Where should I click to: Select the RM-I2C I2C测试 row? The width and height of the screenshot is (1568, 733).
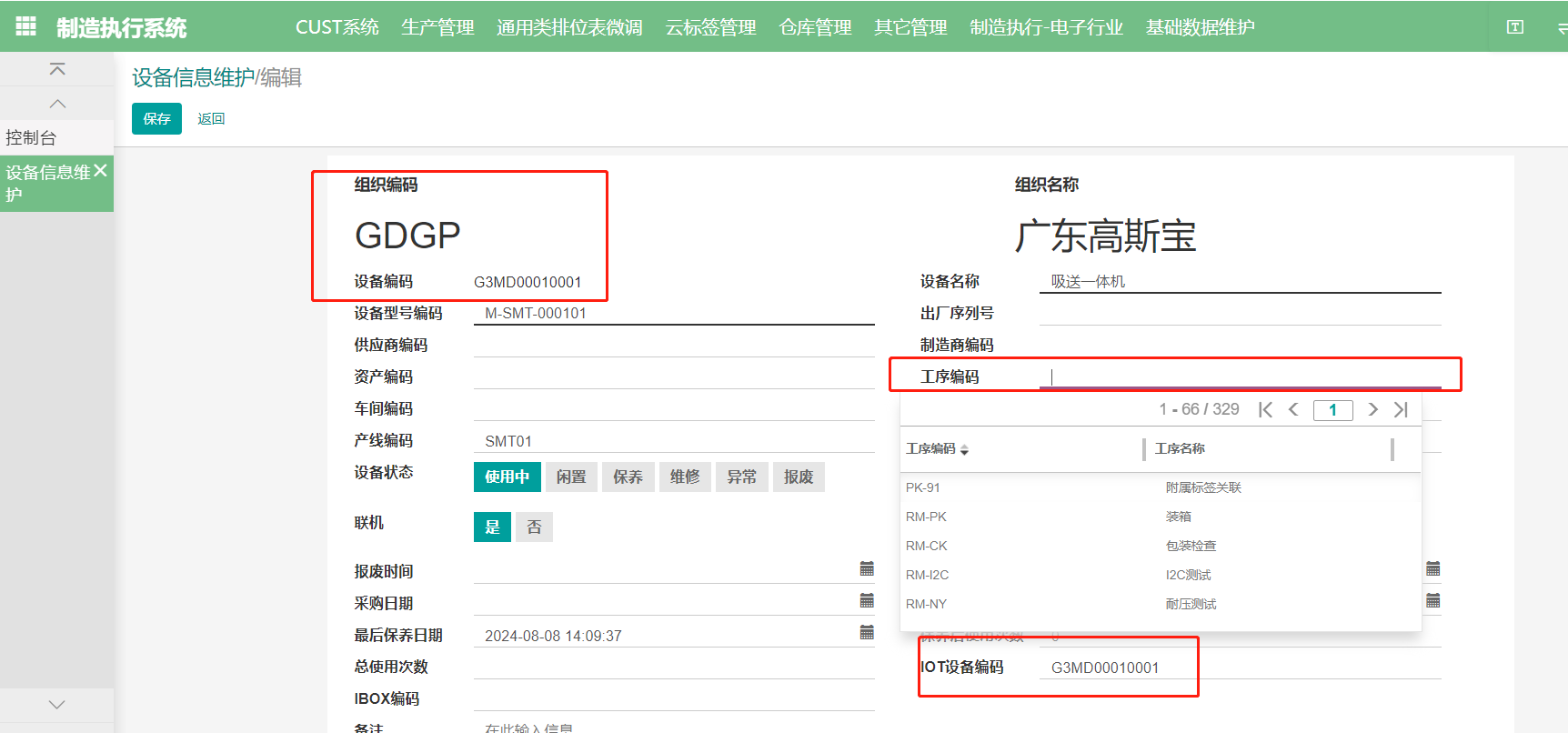[x=1160, y=575]
